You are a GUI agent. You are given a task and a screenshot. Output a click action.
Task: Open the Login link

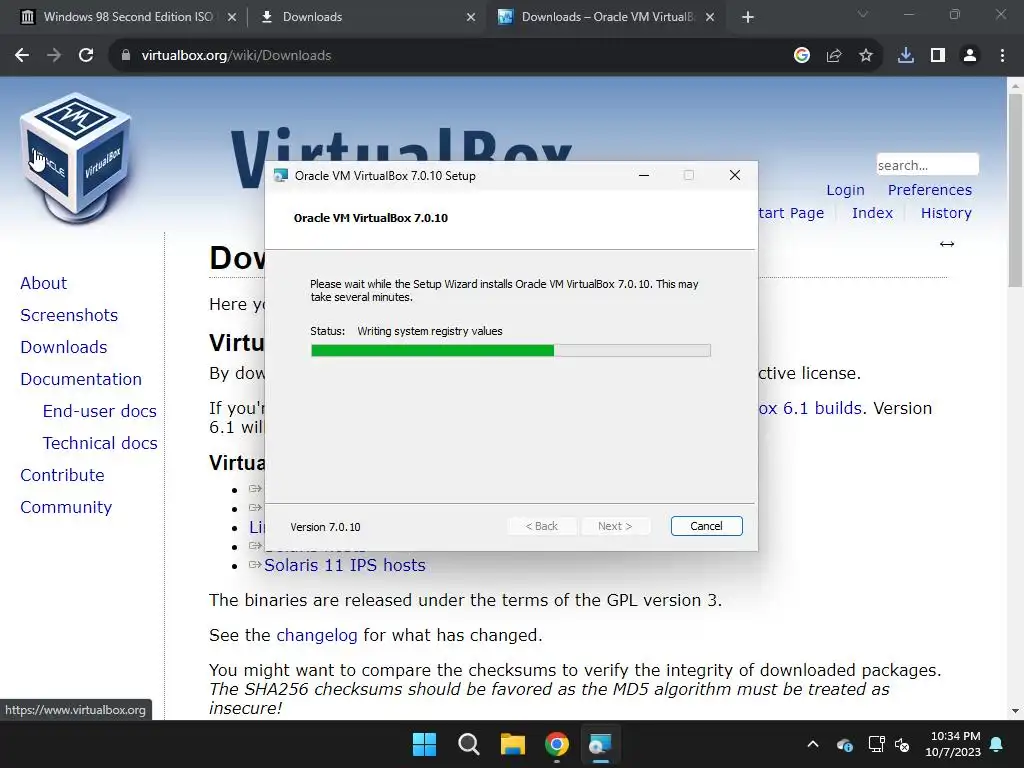[845, 190]
